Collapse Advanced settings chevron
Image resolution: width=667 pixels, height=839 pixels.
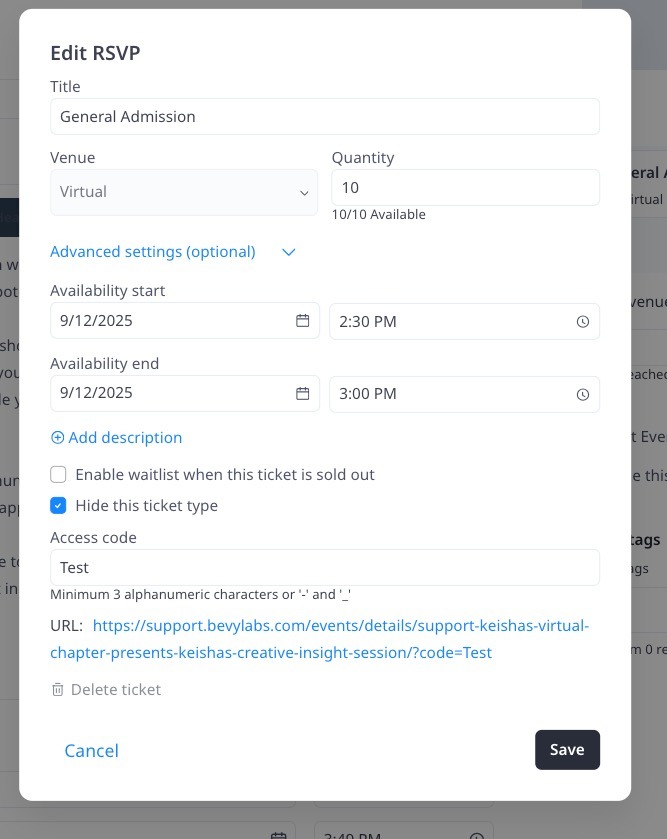(x=289, y=252)
